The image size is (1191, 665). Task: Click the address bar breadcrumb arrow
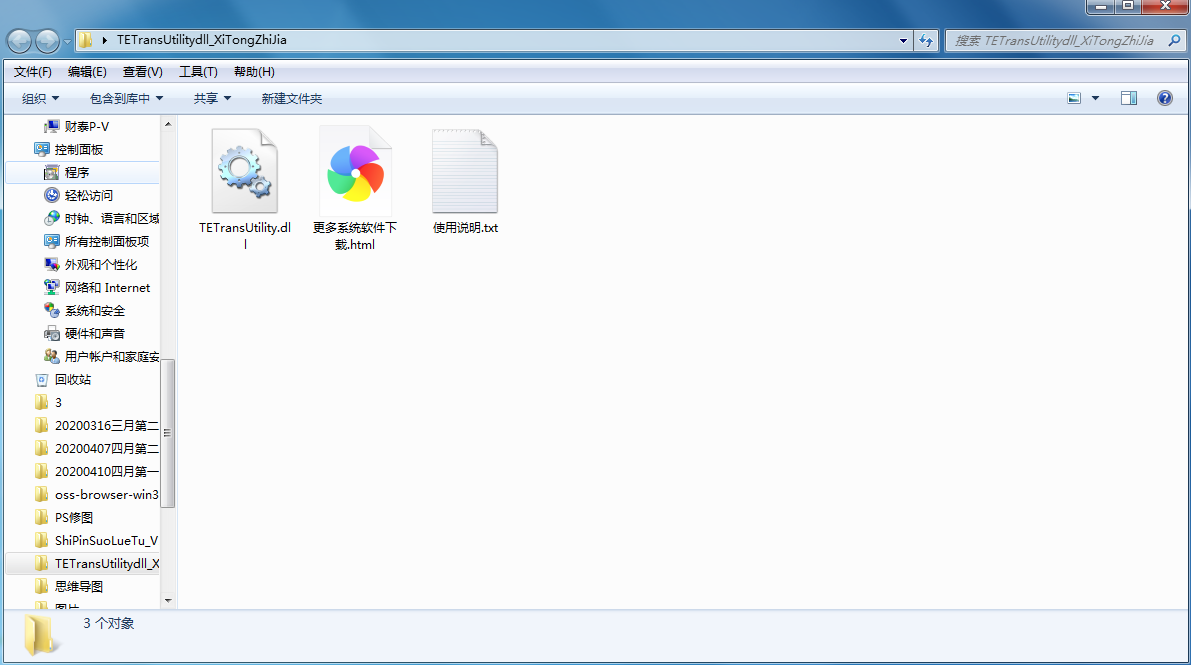[105, 40]
